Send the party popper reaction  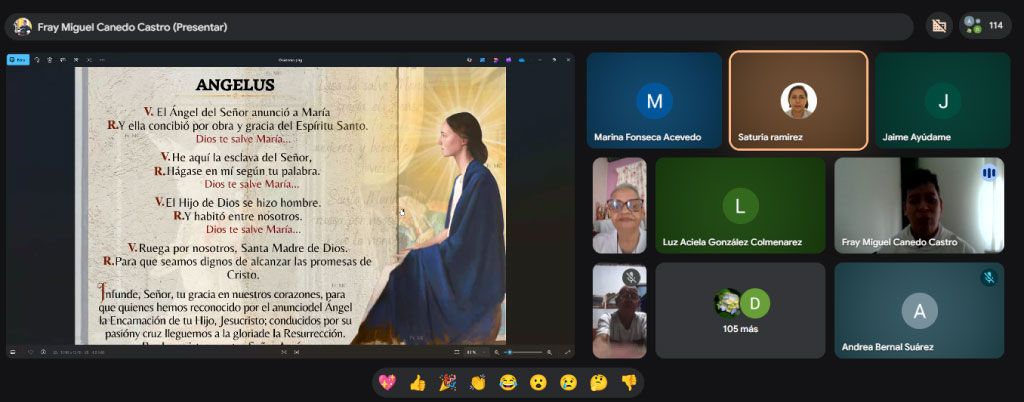click(447, 382)
